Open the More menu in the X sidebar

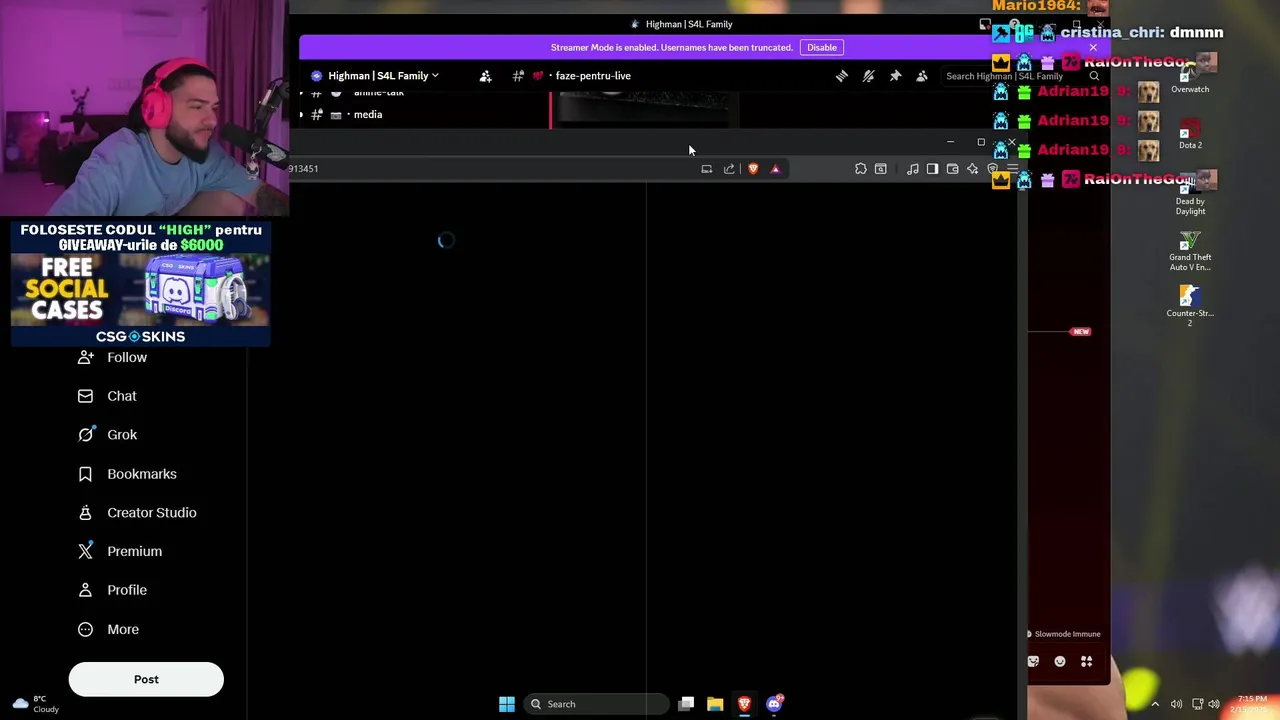(x=108, y=629)
